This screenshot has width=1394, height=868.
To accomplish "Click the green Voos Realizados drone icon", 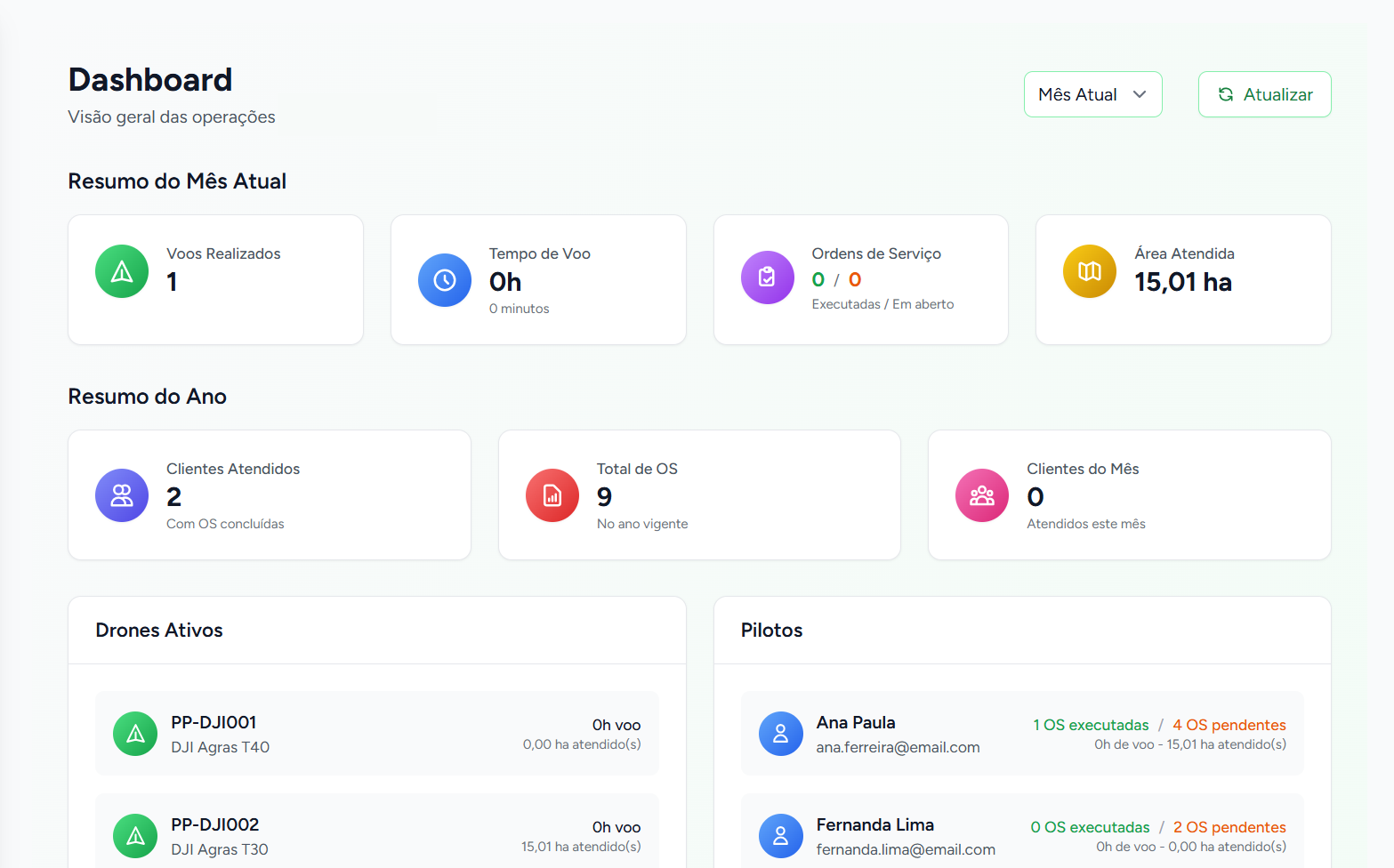I will coord(122,271).
